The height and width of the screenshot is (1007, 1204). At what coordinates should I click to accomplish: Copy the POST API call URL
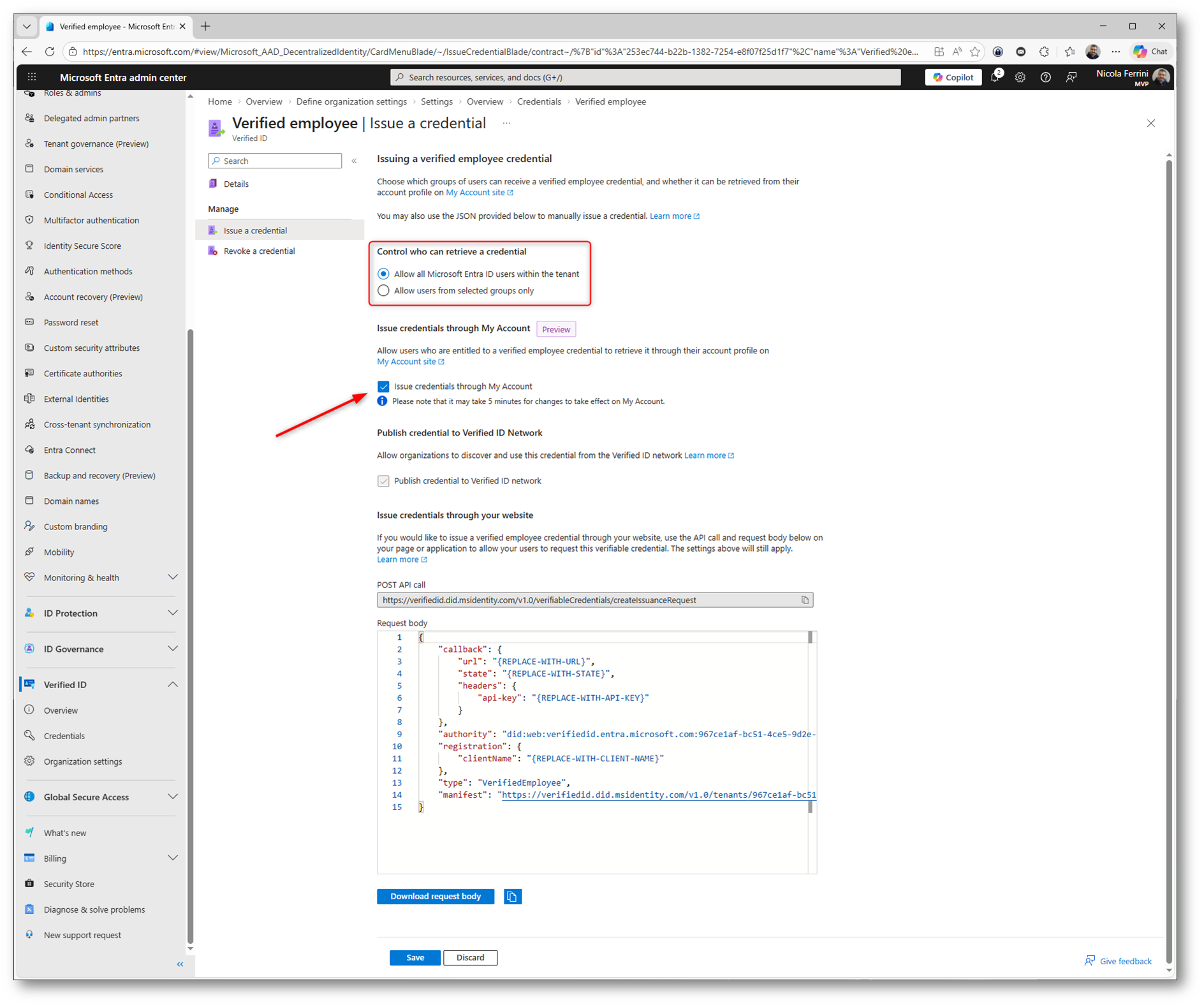click(x=805, y=600)
